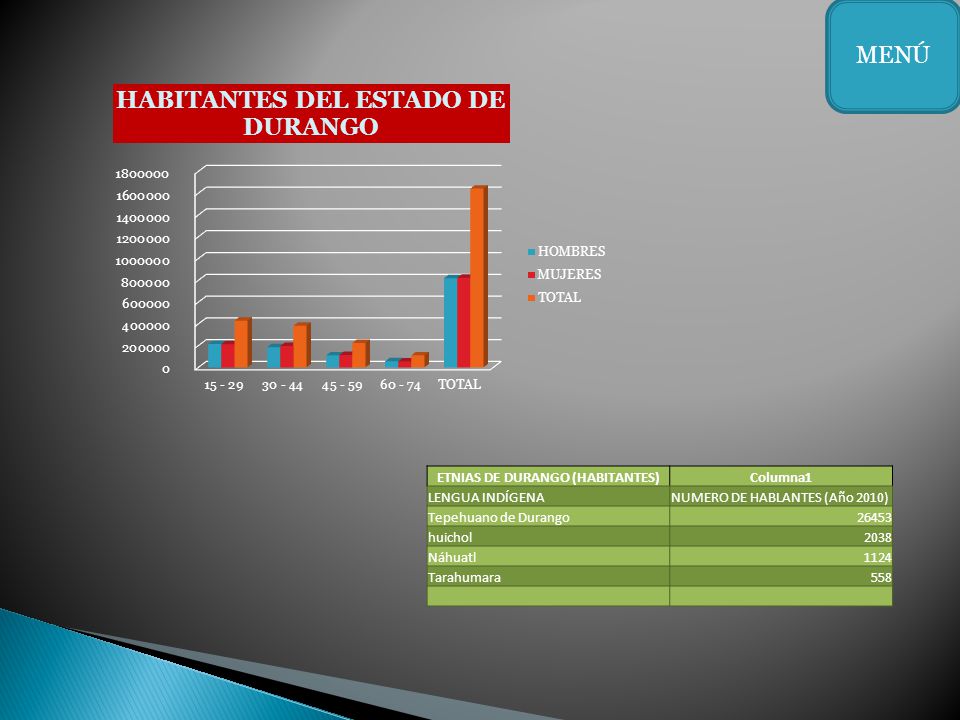Select the Náhuatl table cell
This screenshot has width=960, height=720.
[548, 558]
